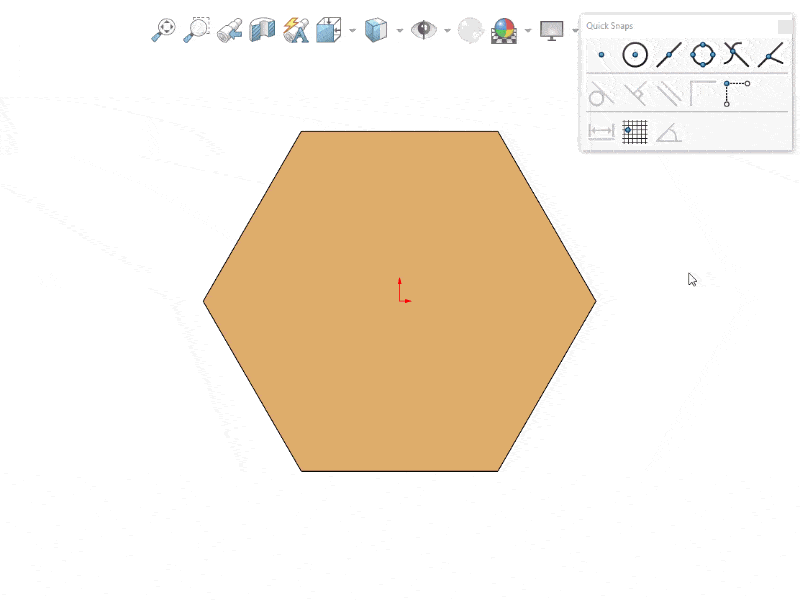Return to the Previous View
Image resolution: width=800 pixels, height=600 pixels.
point(229,30)
